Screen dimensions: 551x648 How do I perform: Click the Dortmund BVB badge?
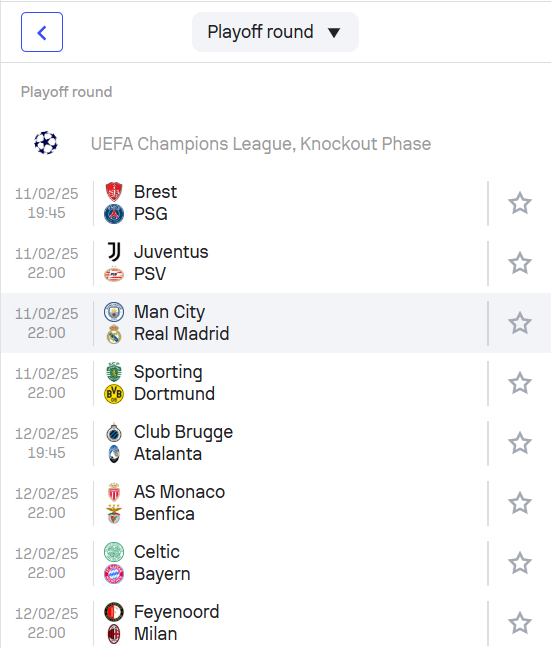point(114,394)
